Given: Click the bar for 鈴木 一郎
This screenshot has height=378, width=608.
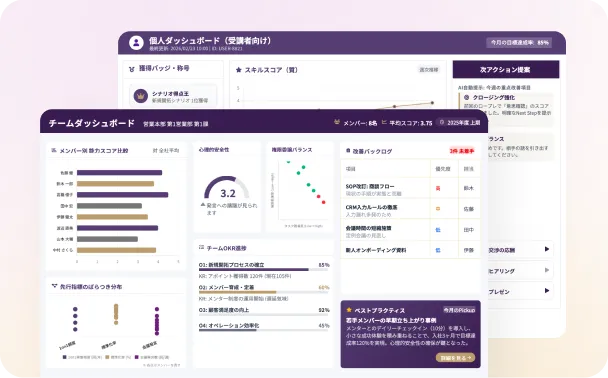Looking at the screenshot, I should (x=115, y=184).
